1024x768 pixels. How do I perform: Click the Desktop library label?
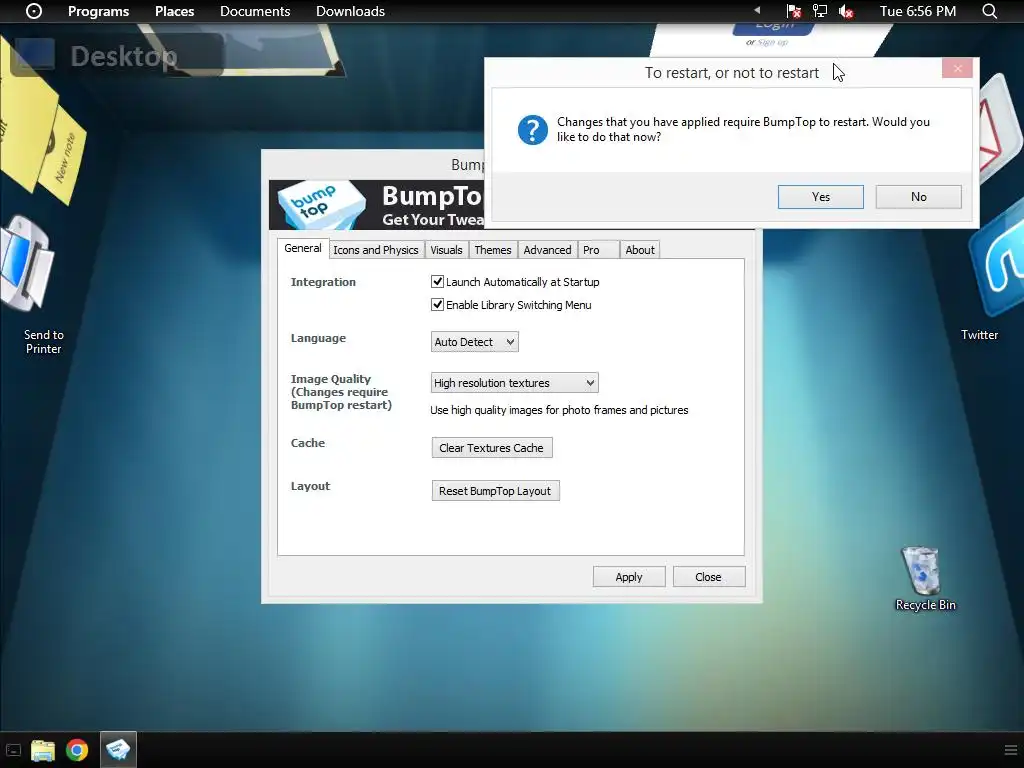(x=123, y=56)
